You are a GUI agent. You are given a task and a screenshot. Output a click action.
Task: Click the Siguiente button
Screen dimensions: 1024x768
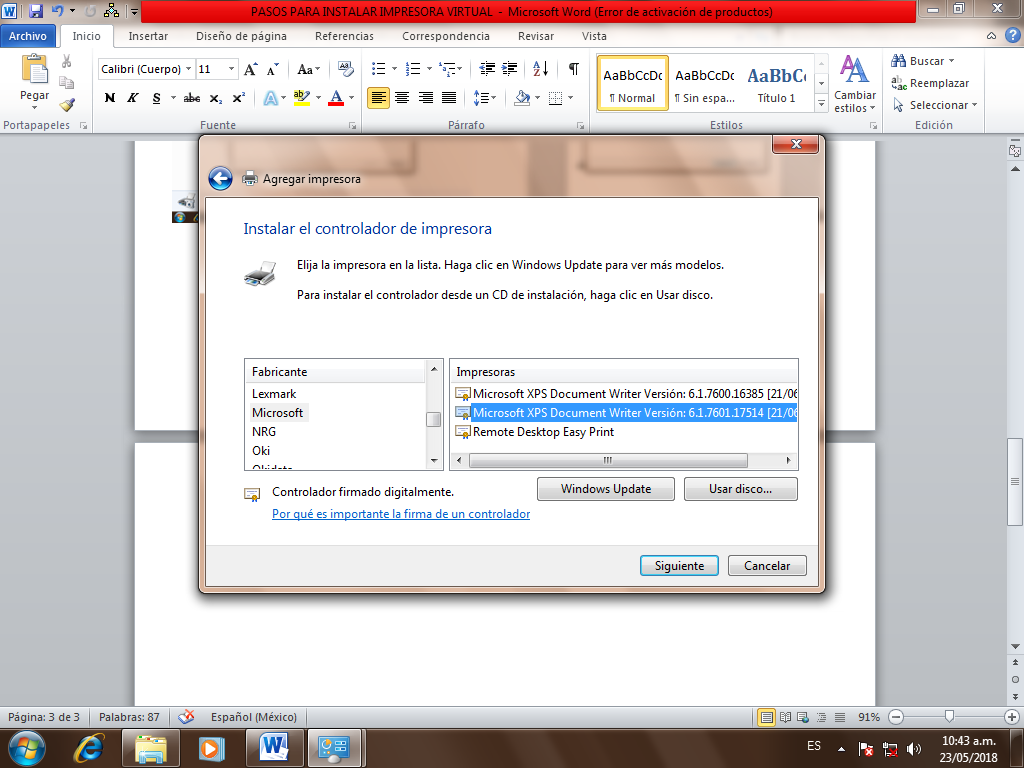pos(679,566)
